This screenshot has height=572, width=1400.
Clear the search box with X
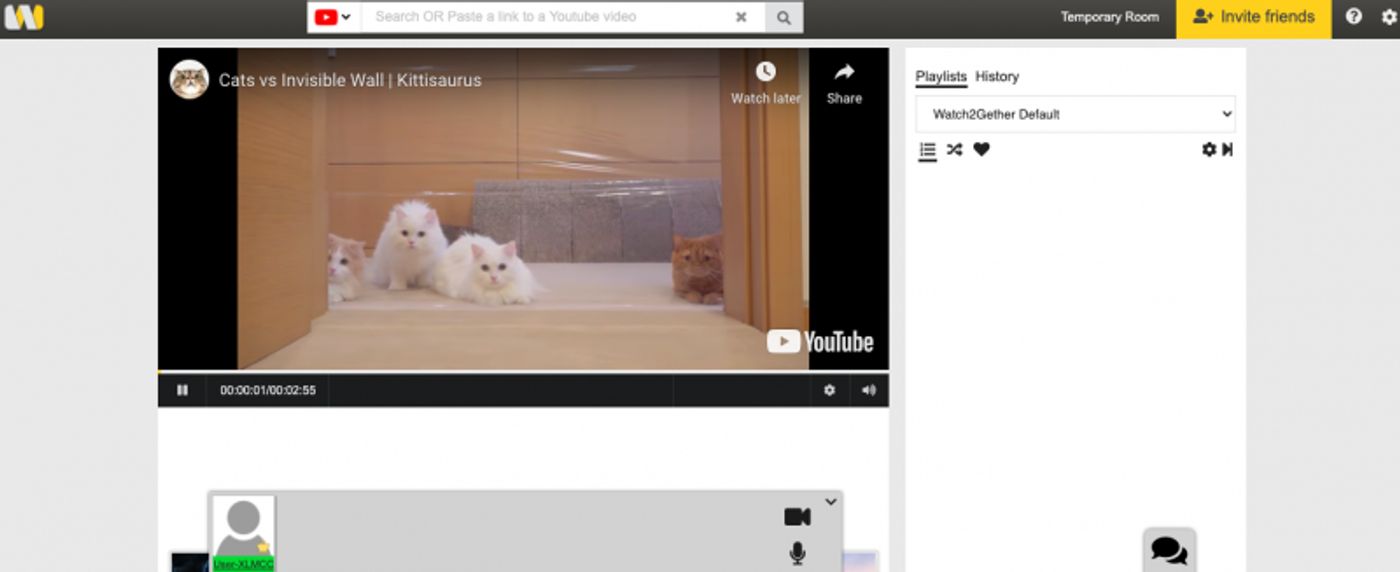[741, 17]
